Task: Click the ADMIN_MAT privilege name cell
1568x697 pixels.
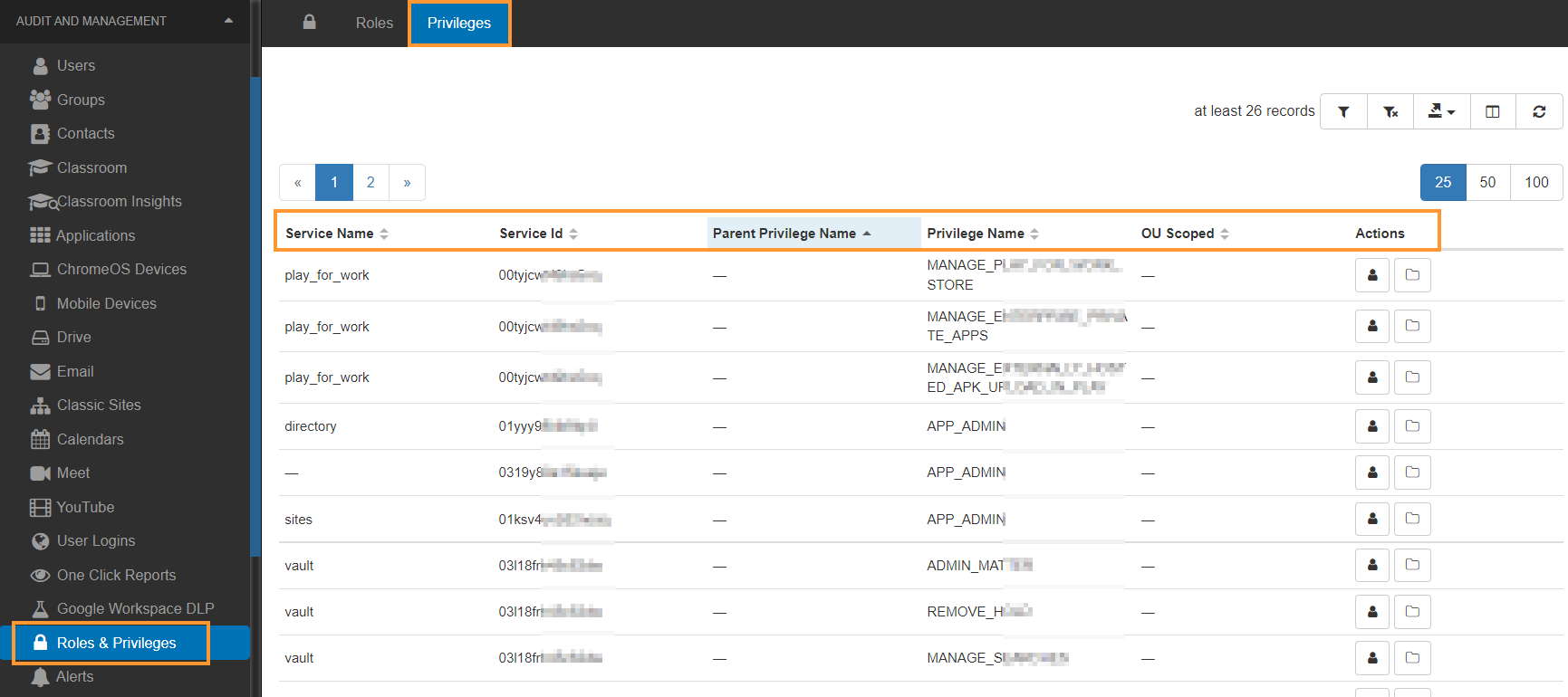Action: [978, 566]
